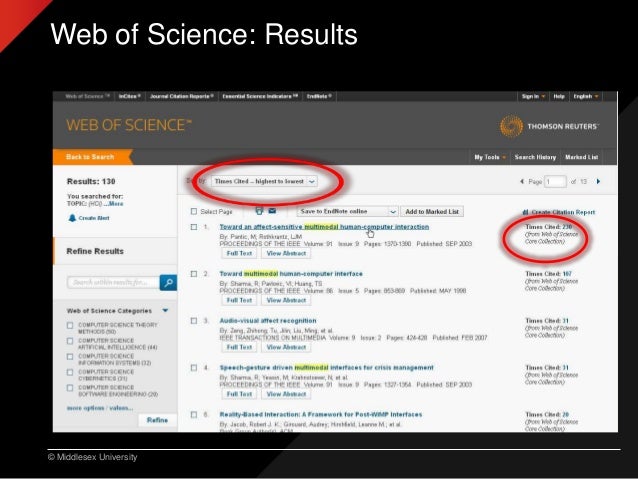This screenshot has width=638, height=479.
Task: Open the EndNote top tab
Action: 319,96
